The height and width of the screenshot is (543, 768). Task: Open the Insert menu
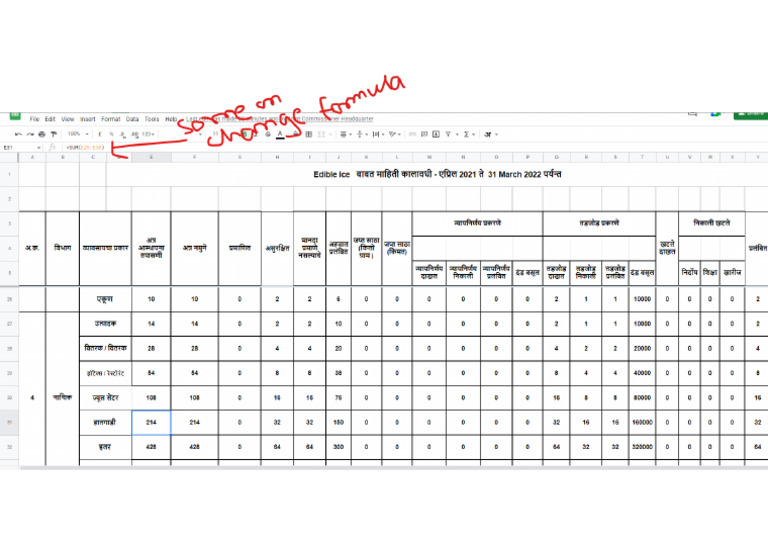(88, 119)
